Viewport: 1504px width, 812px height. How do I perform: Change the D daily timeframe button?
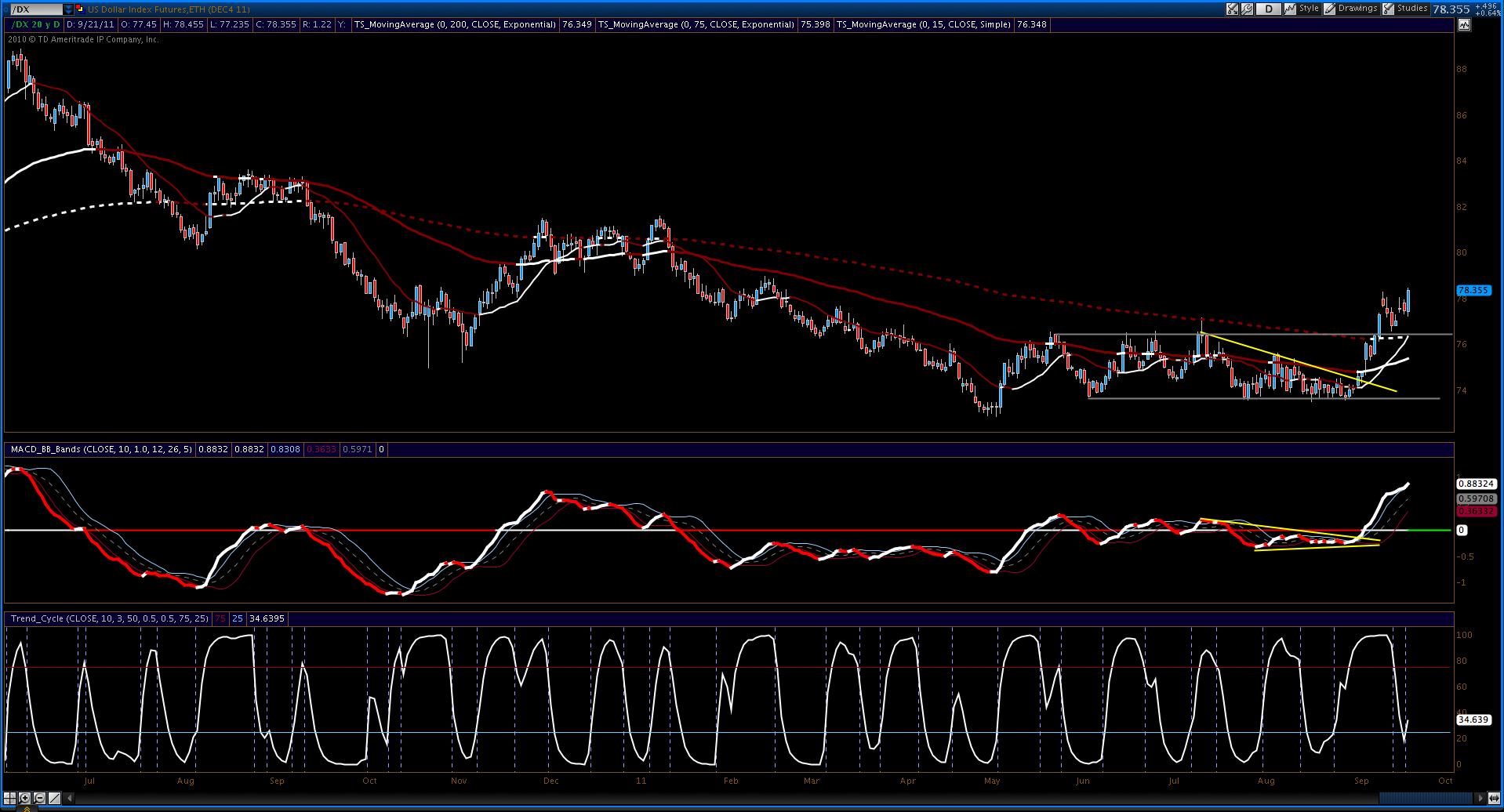pos(1268,9)
